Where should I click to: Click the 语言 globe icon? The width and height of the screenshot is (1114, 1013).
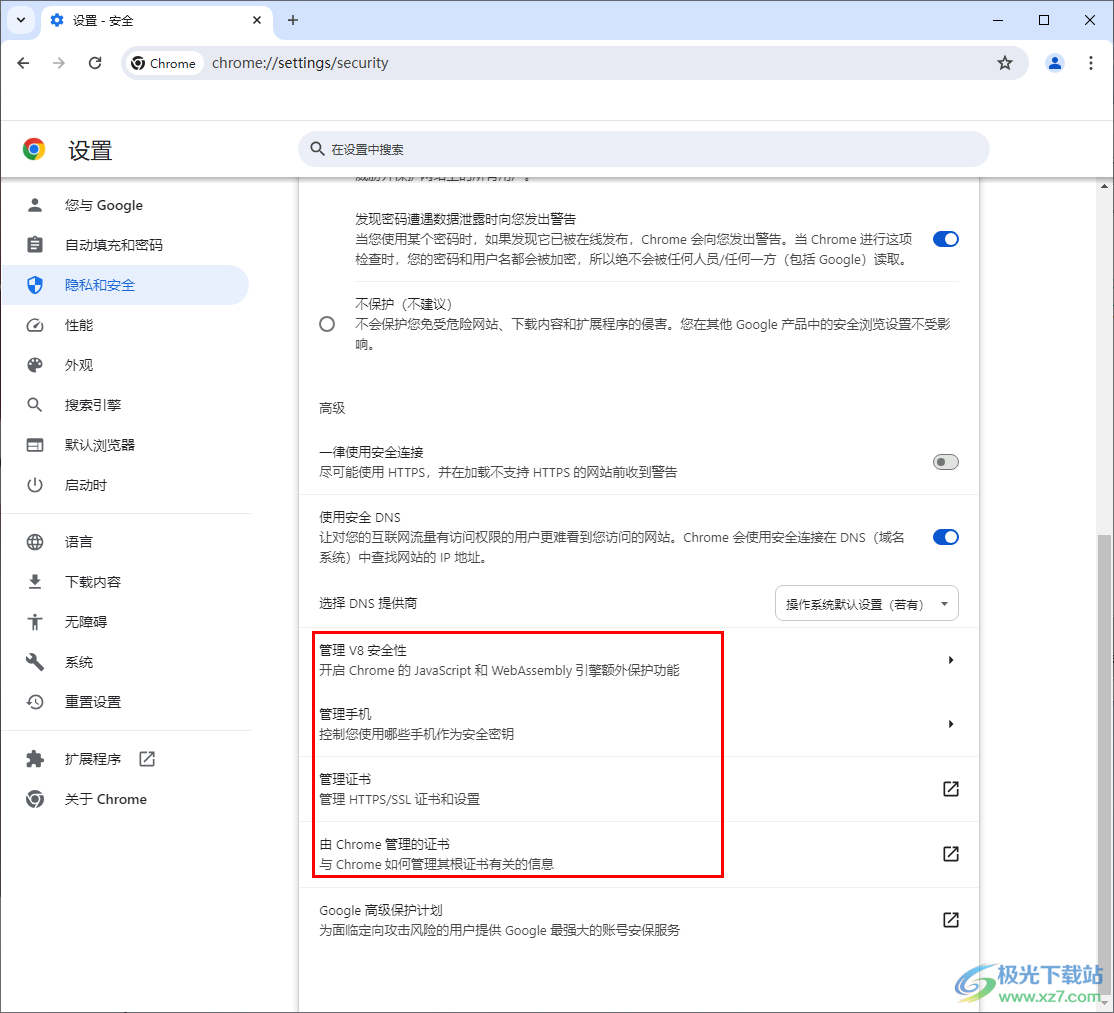coord(35,542)
